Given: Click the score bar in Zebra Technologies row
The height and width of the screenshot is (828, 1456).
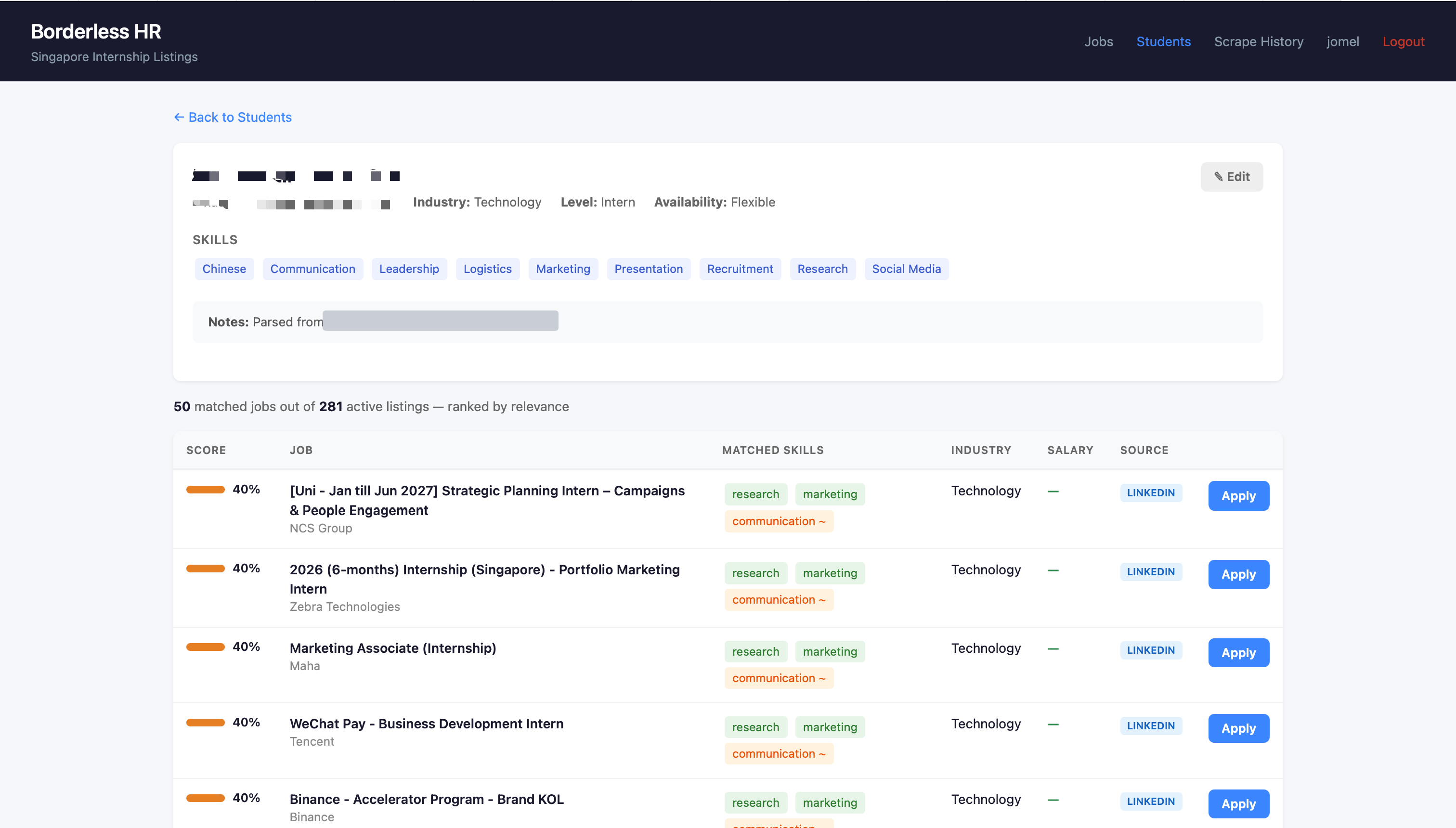Looking at the screenshot, I should point(205,569).
